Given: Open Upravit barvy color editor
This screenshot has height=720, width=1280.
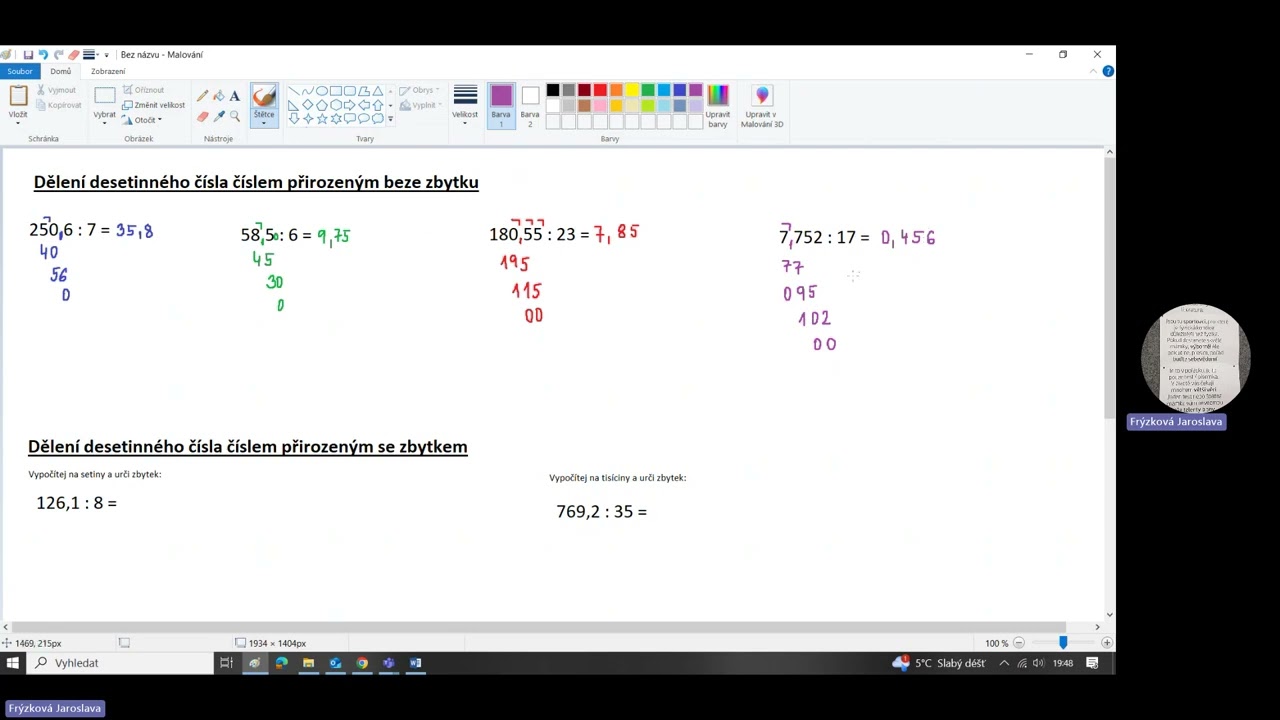Looking at the screenshot, I should pyautogui.click(x=717, y=105).
